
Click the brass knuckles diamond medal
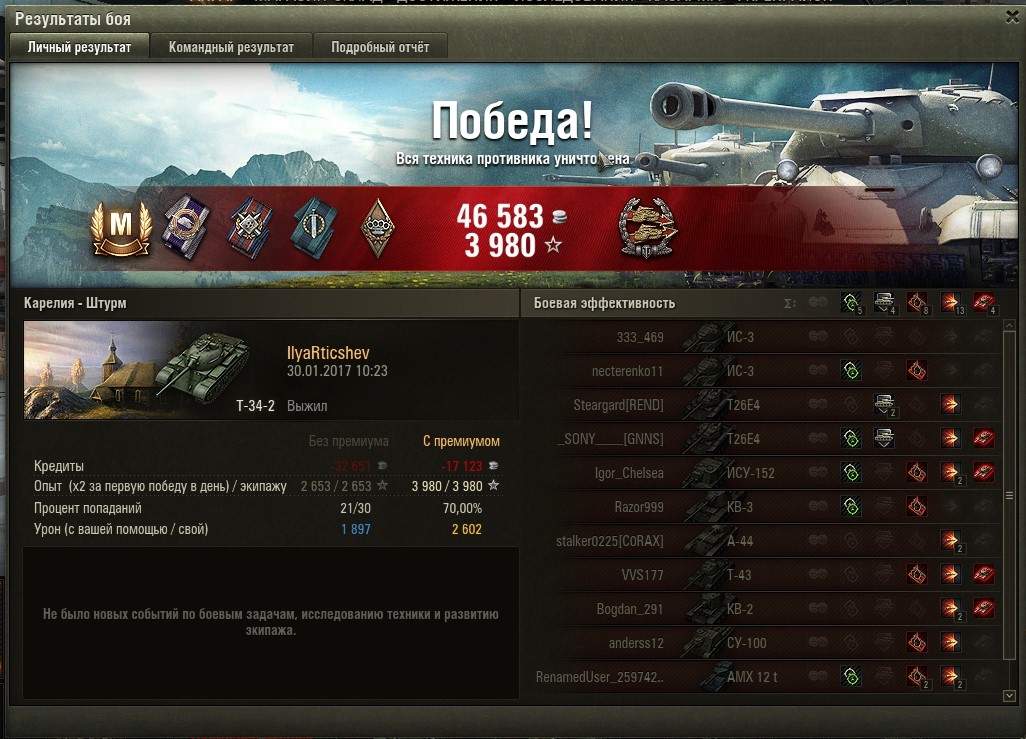point(378,228)
